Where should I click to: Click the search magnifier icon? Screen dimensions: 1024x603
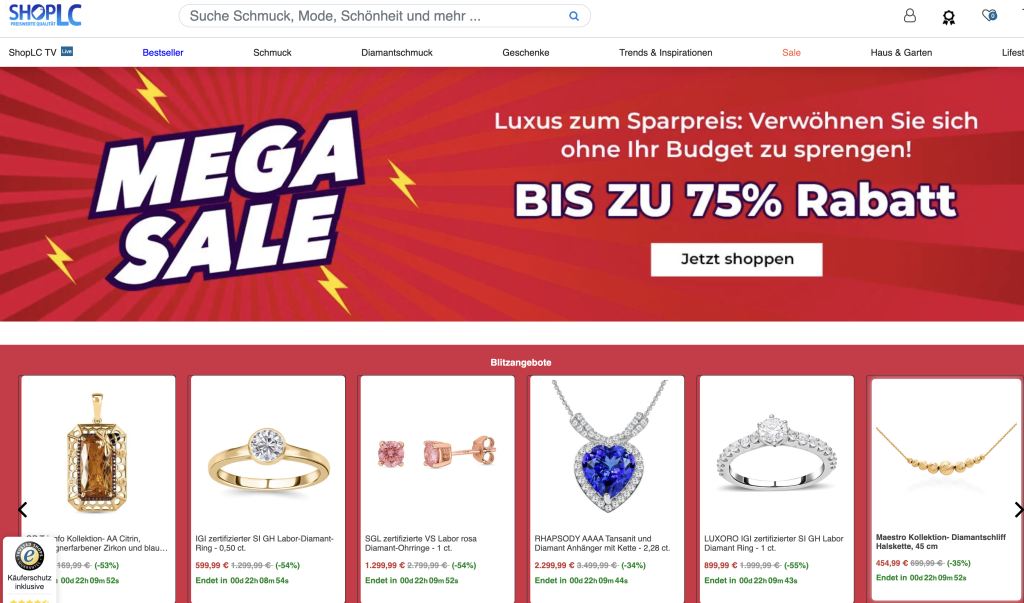pyautogui.click(x=574, y=16)
